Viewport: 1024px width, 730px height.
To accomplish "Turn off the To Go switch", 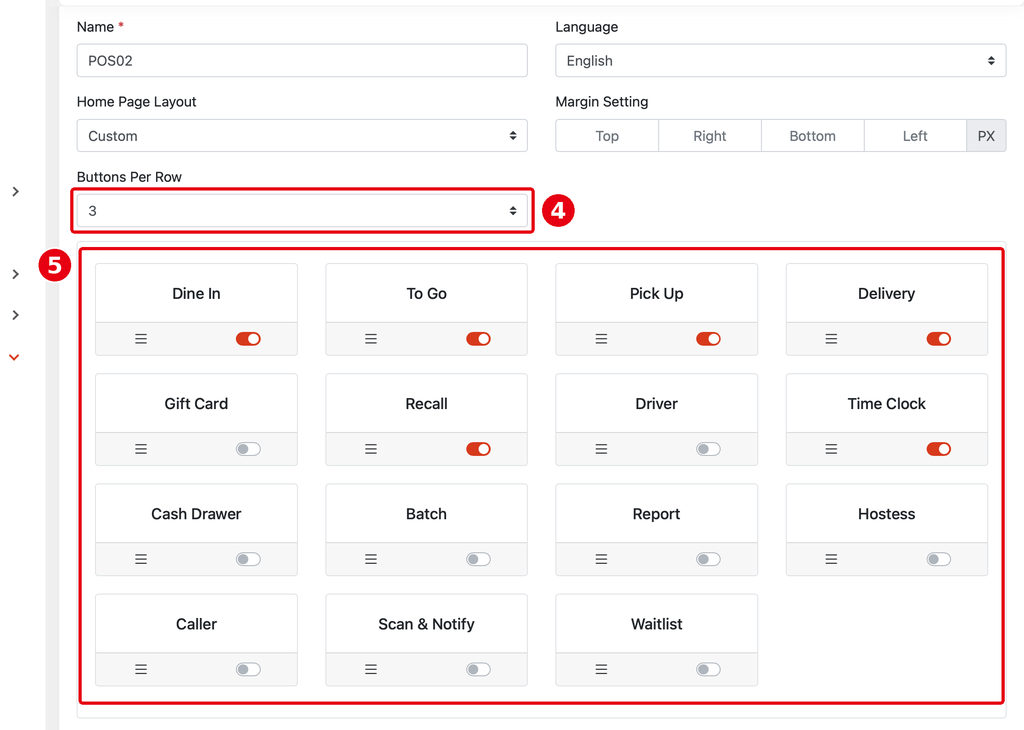I will 479,339.
